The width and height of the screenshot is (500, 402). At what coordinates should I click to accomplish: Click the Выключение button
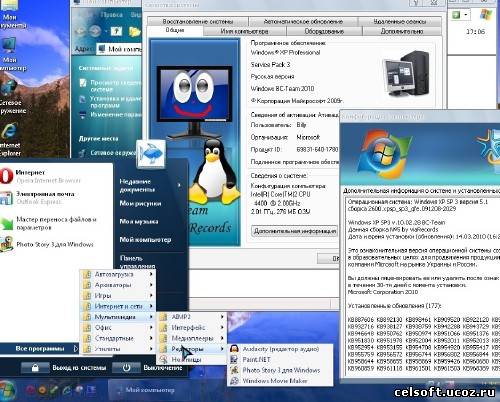coord(163,368)
